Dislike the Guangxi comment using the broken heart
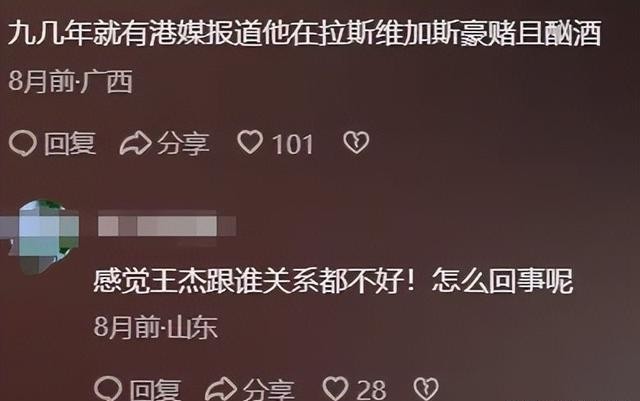 pyautogui.click(x=356, y=143)
